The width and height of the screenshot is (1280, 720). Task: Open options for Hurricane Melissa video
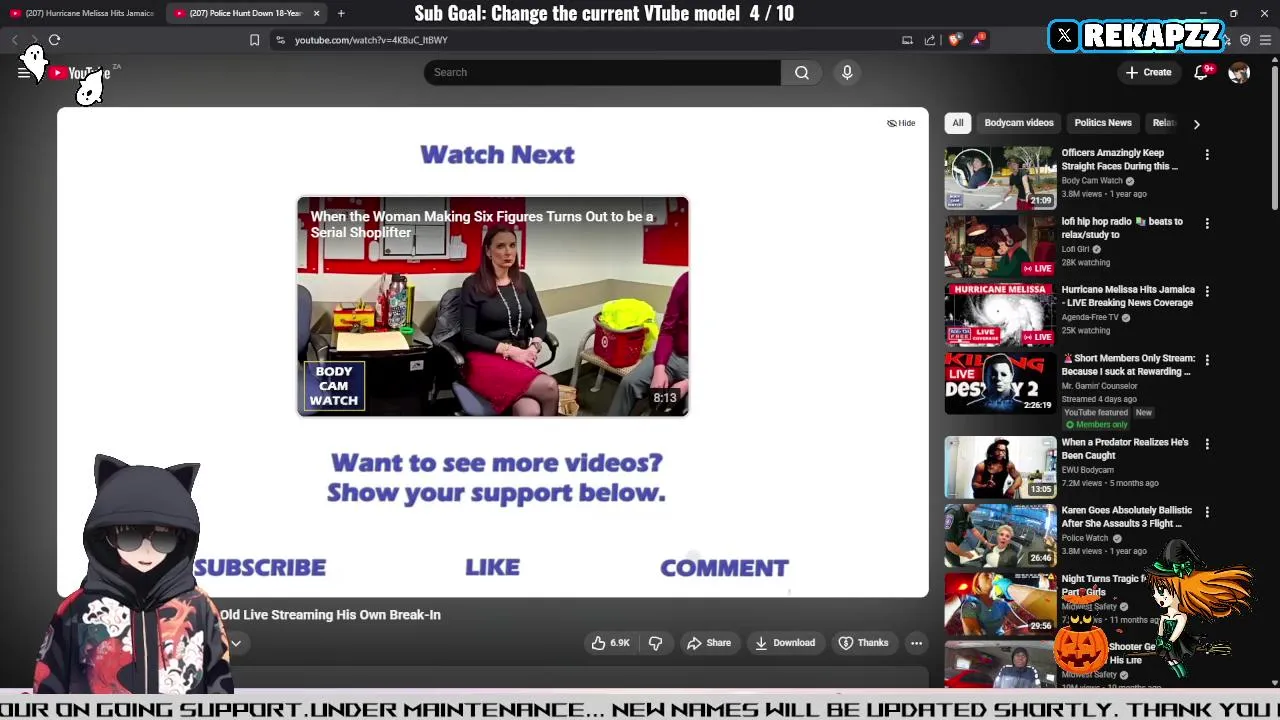[1207, 291]
